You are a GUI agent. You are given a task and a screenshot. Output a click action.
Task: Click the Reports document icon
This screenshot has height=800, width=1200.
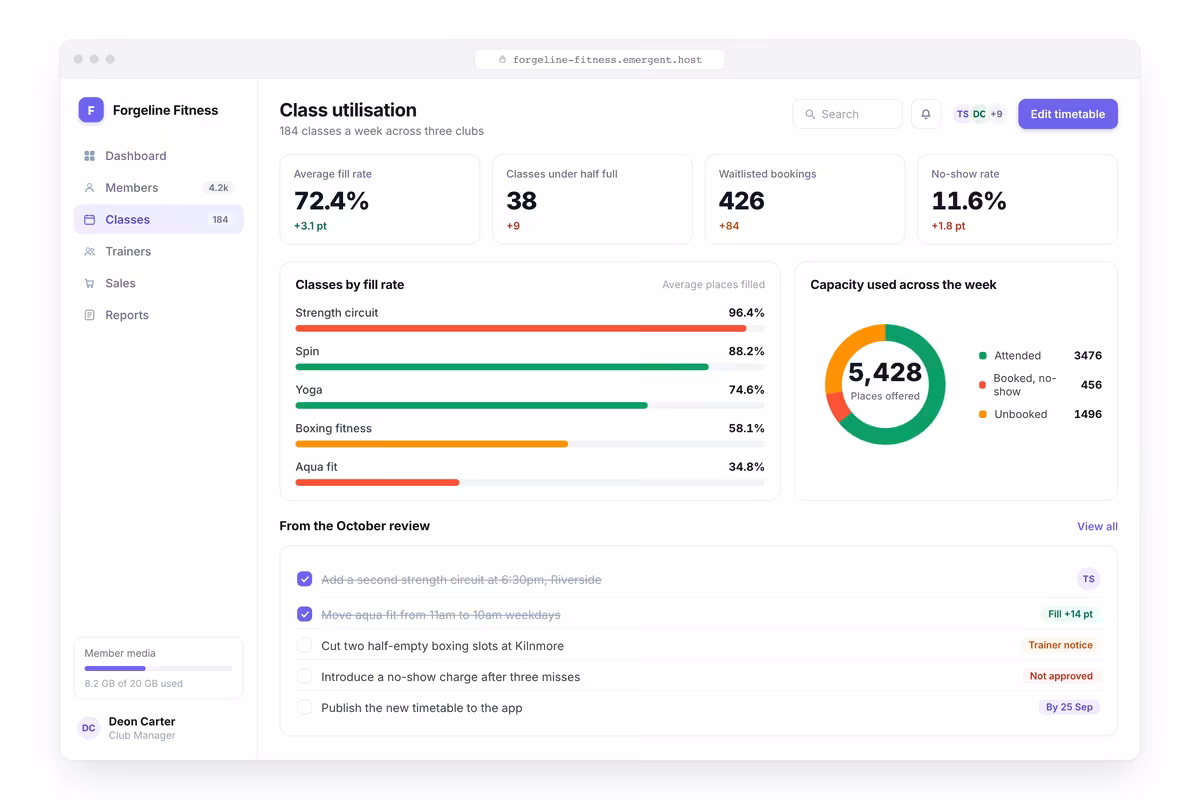pyautogui.click(x=89, y=315)
